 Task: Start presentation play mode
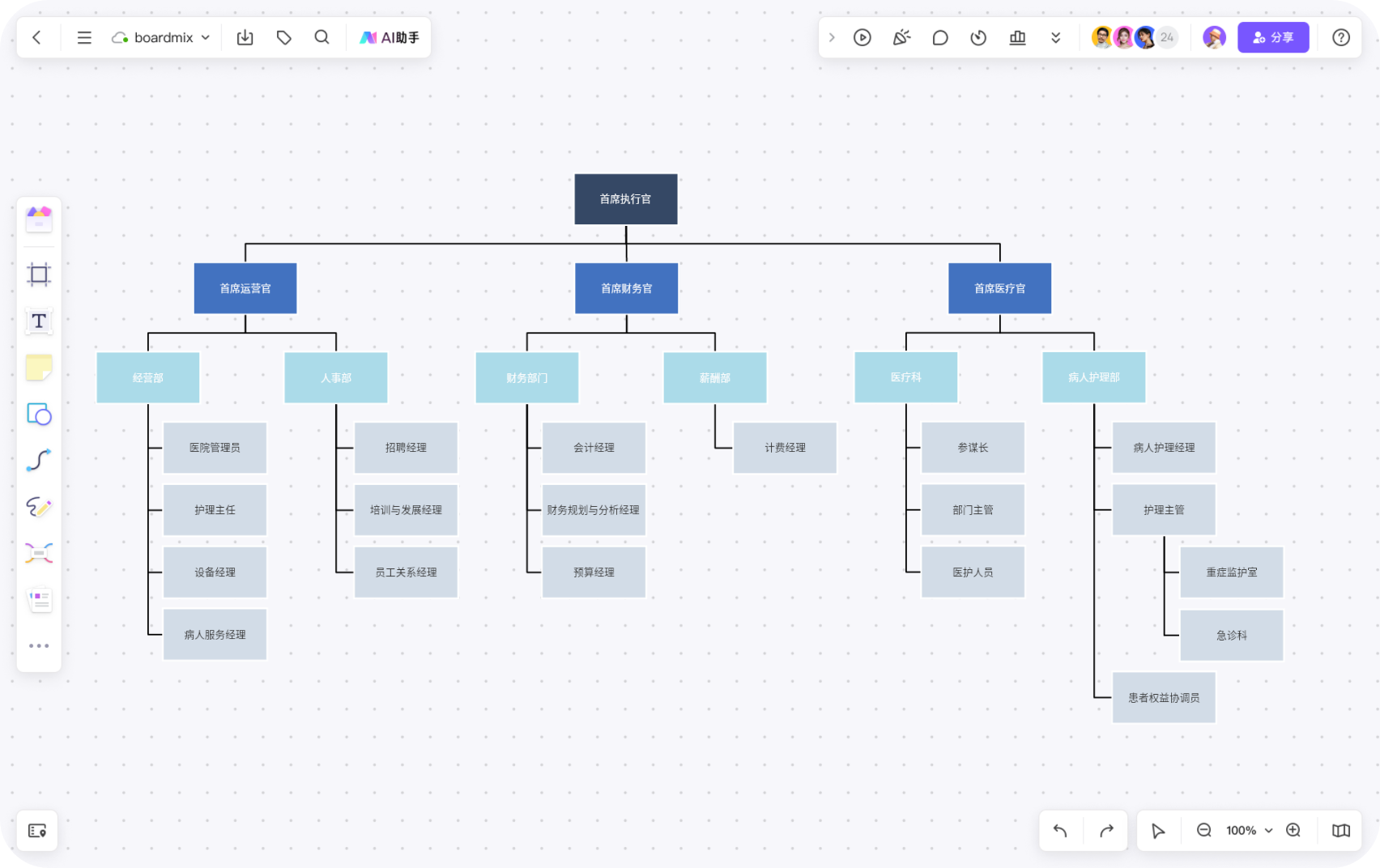(x=862, y=37)
